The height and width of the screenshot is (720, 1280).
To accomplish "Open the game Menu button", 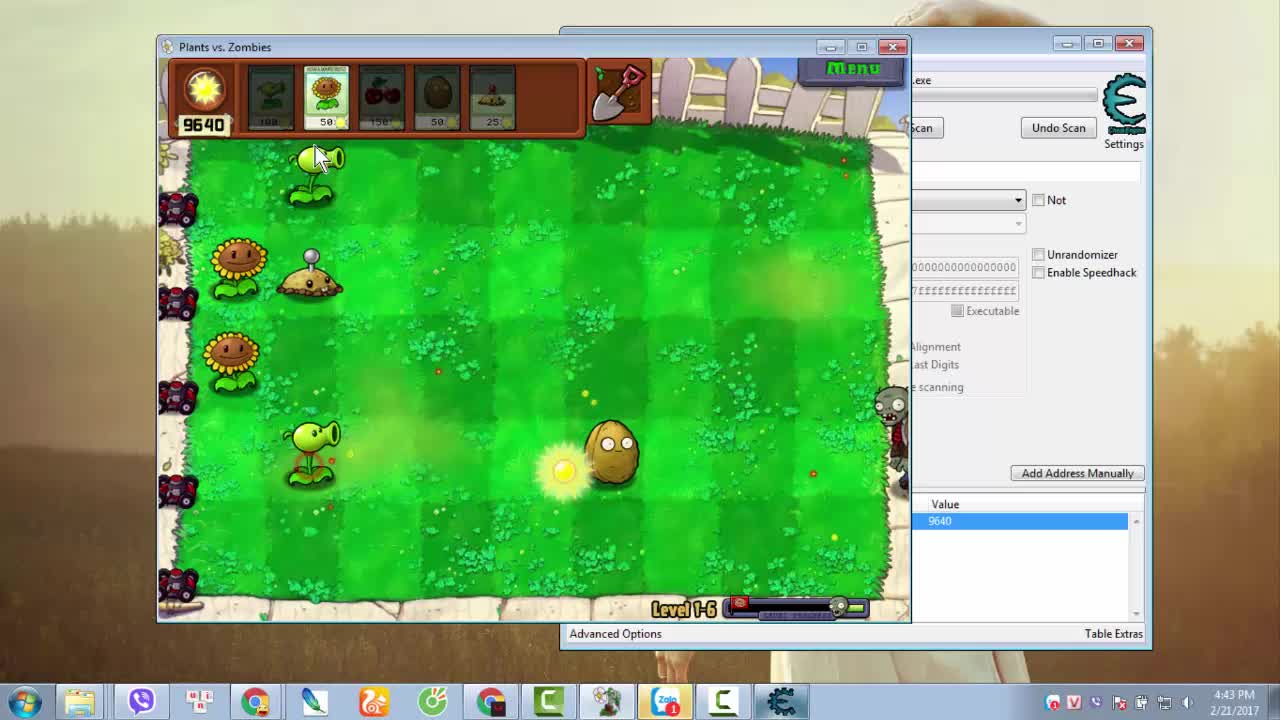I will (x=852, y=70).
